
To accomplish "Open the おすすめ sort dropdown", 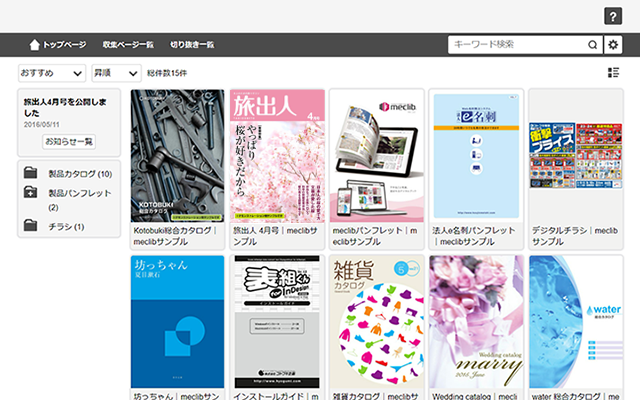I will pyautogui.click(x=51, y=73).
